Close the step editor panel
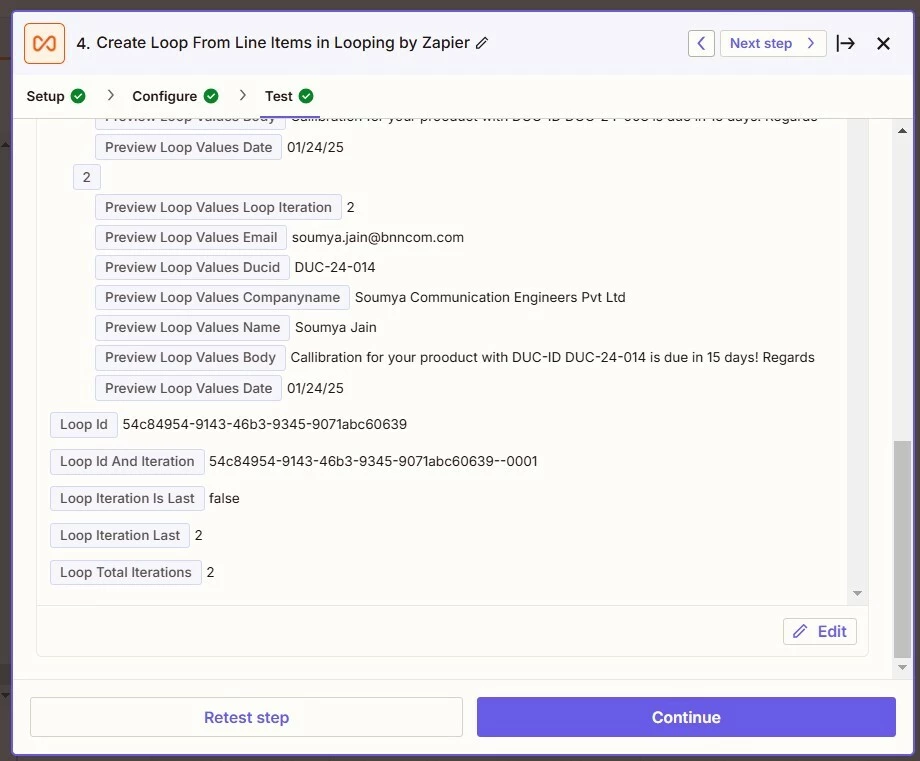Image resolution: width=920 pixels, height=761 pixels. point(883,43)
